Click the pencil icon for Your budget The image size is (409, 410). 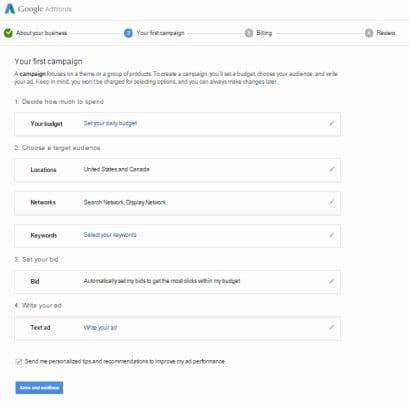pos(331,123)
